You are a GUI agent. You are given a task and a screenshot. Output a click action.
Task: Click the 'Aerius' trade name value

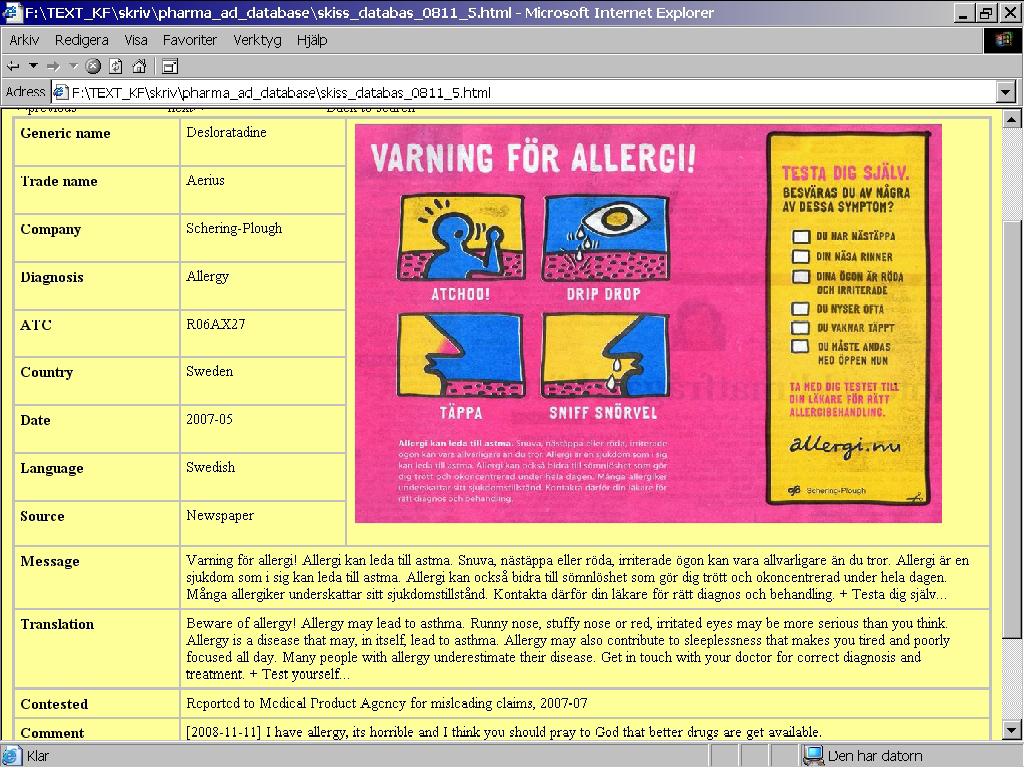[205, 180]
